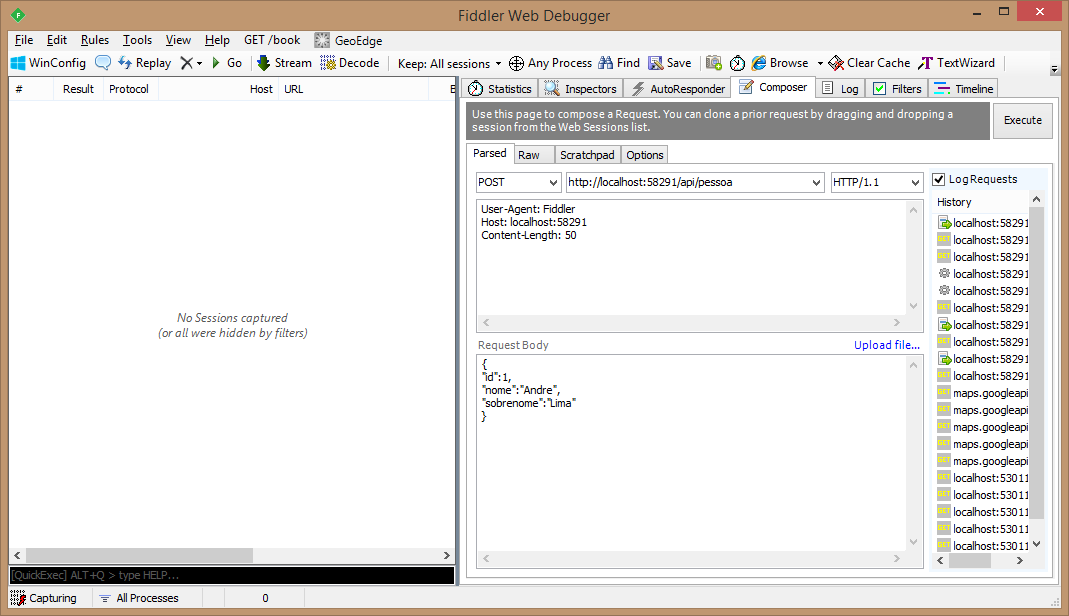Replay the selected sessions
Screen dimensions: 1069x616
tap(145, 63)
